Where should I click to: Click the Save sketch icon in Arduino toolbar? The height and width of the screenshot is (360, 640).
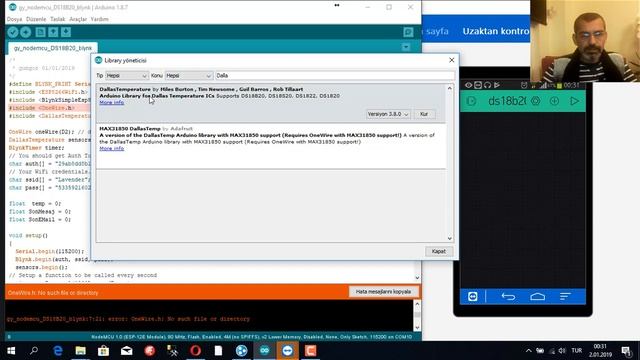click(x=66, y=32)
